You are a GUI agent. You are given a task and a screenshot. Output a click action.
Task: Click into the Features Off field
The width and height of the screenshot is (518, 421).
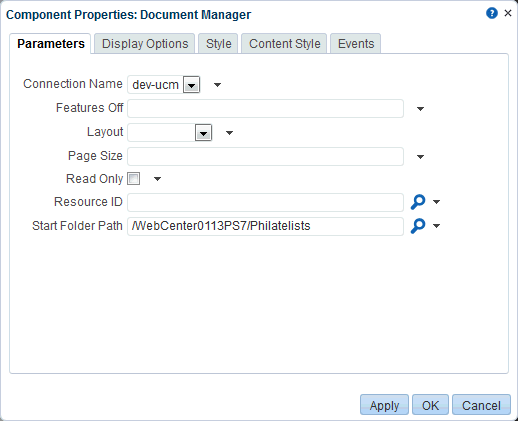pos(265,108)
